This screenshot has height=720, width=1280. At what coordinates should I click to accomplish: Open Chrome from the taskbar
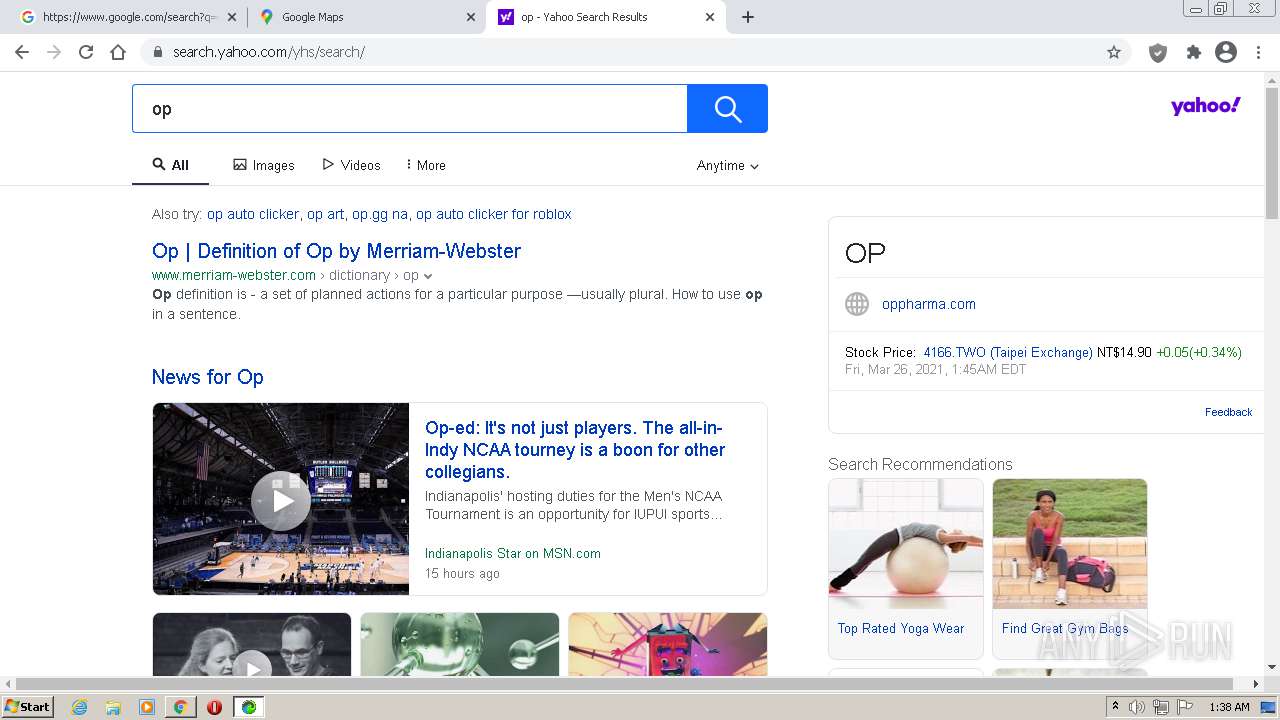click(x=180, y=707)
